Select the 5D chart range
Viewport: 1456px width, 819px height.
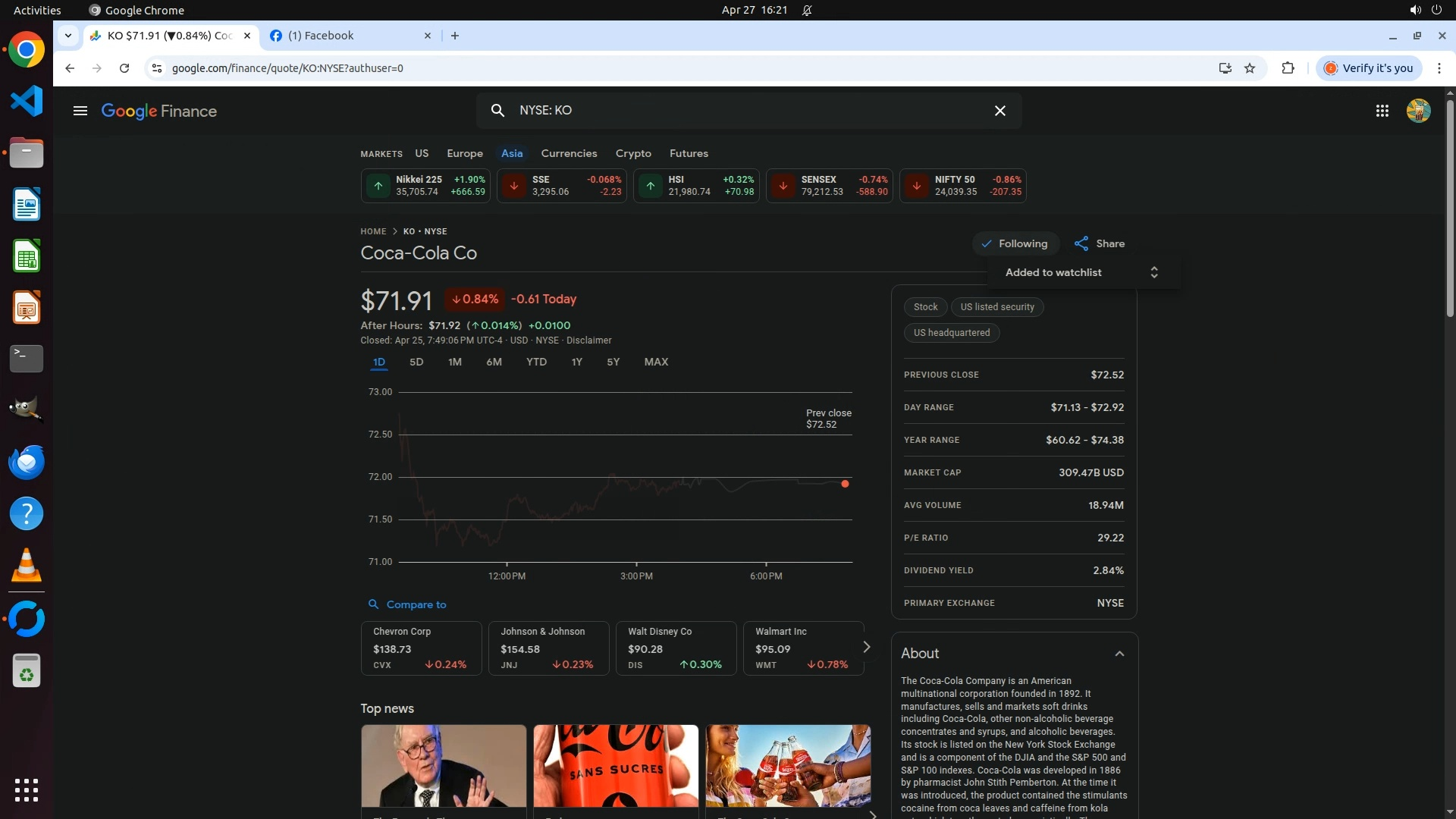(416, 362)
